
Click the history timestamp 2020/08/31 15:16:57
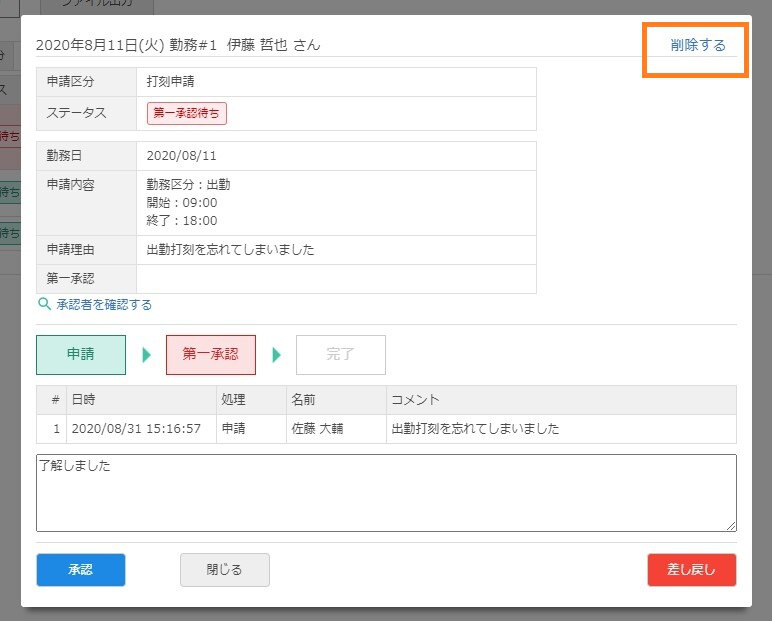(x=136, y=428)
